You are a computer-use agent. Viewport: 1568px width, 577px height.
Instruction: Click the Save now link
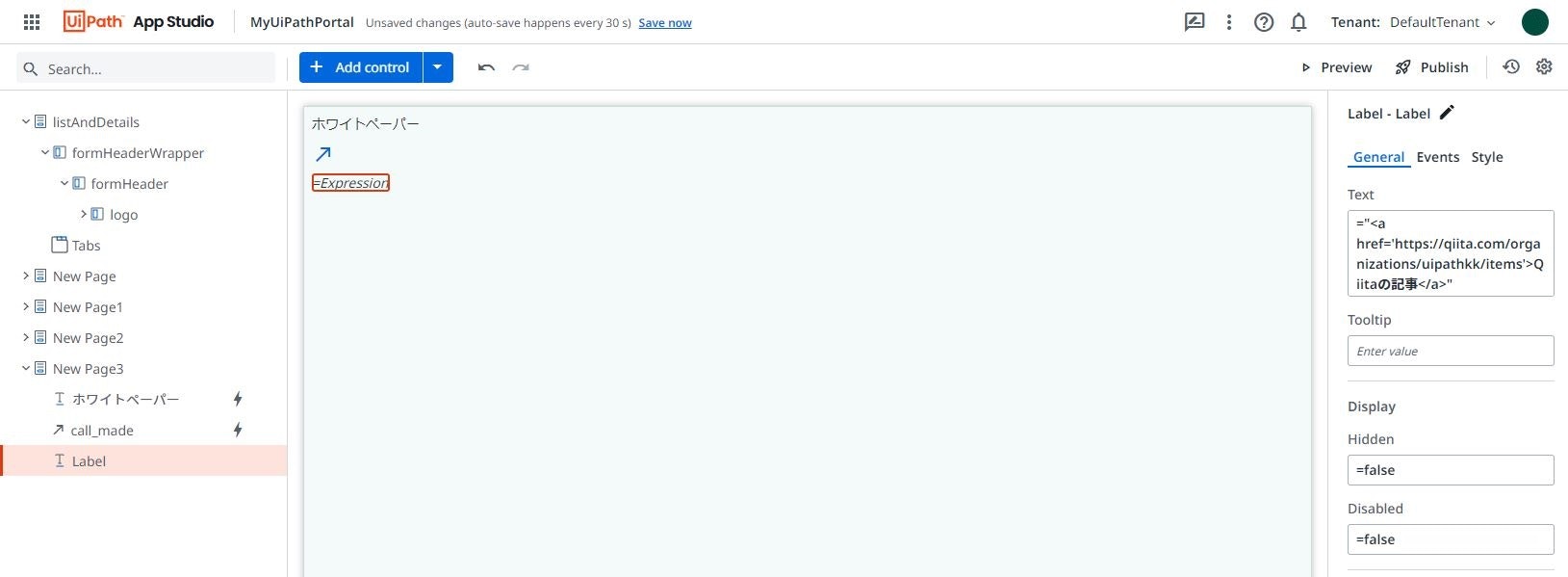pos(665,23)
